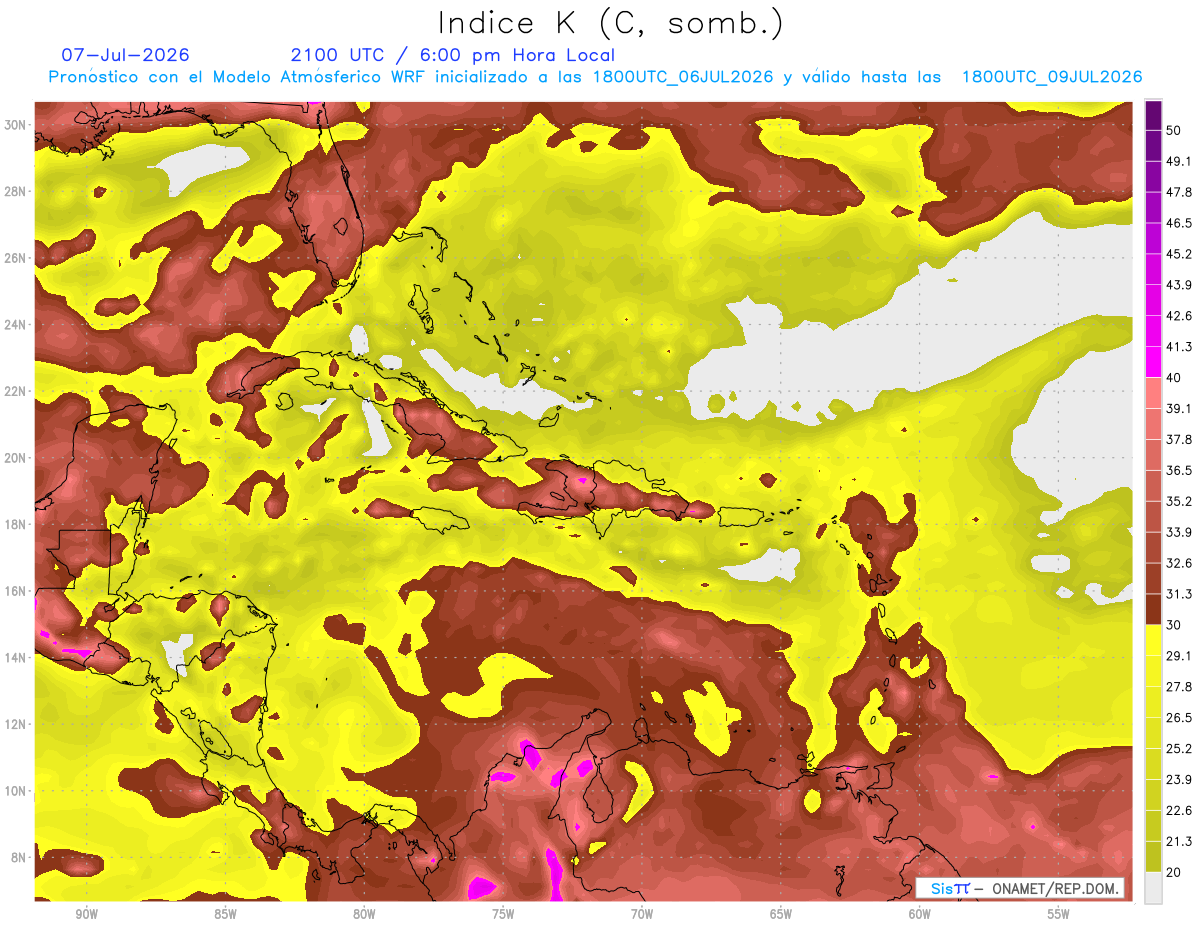
Task: Click the 'Indice K (C, somb.)' title
Action: pos(611,24)
